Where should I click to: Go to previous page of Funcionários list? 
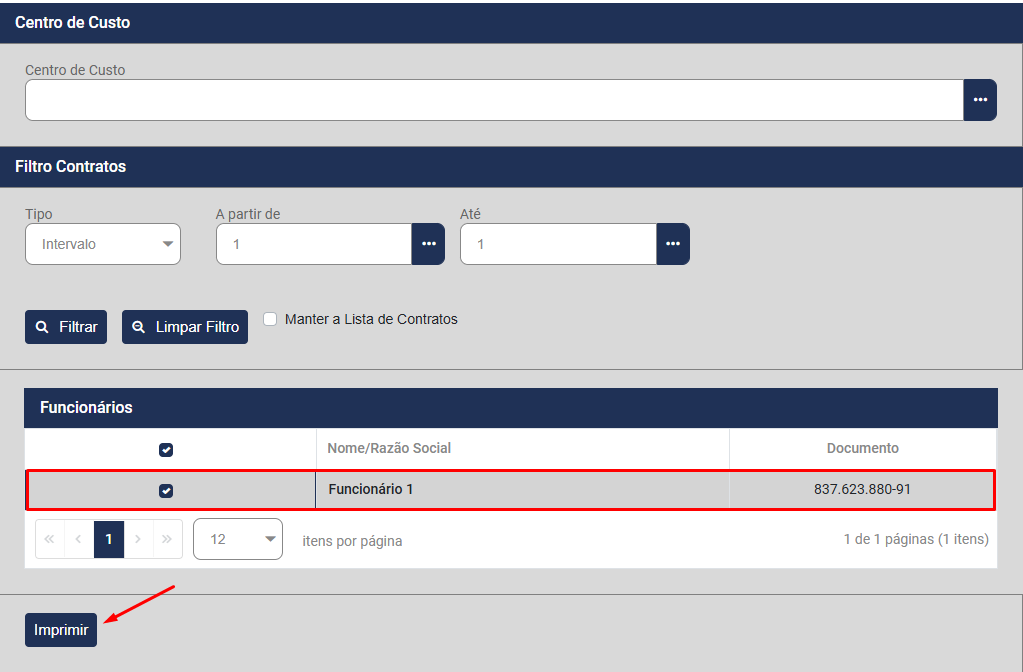(79, 539)
